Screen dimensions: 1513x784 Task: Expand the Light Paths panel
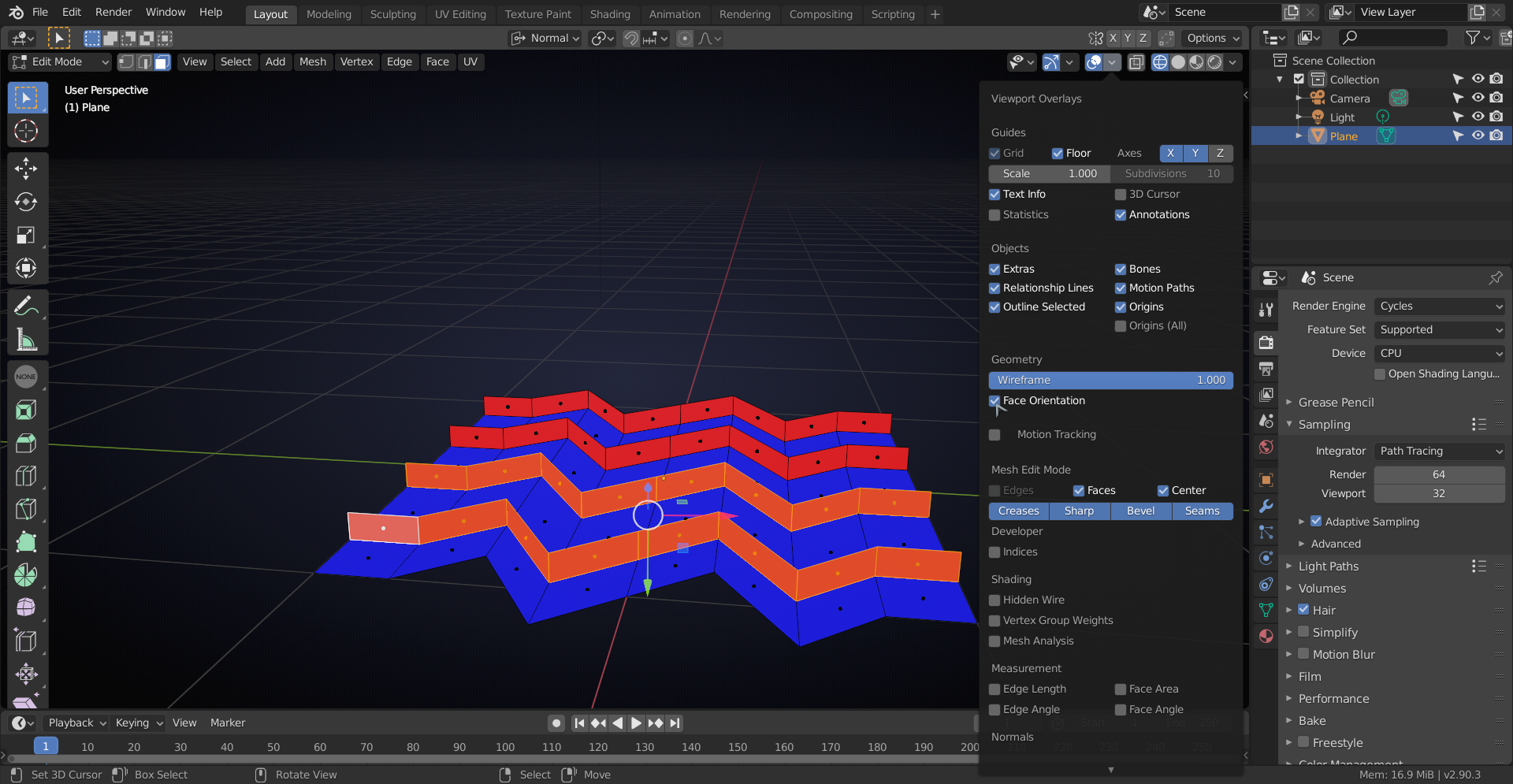click(x=1328, y=567)
